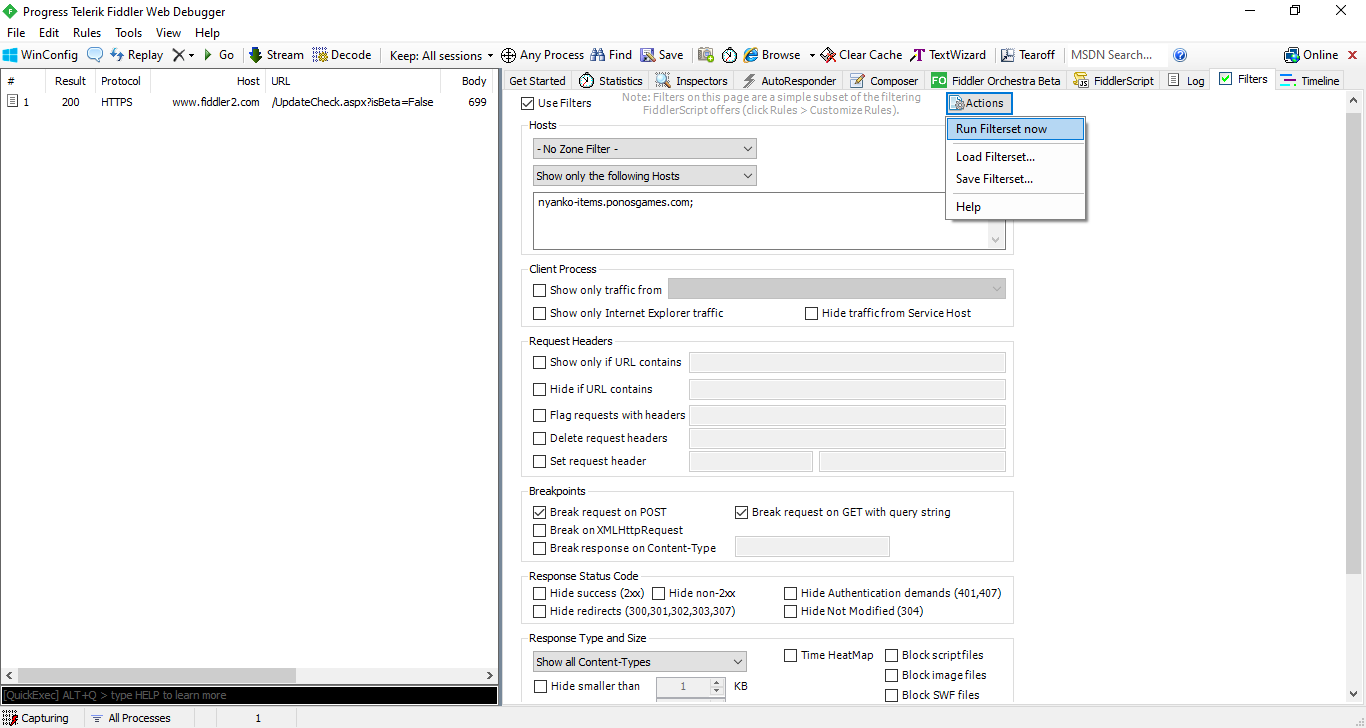The width and height of the screenshot is (1366, 728).
Task: Open the blue help question icon
Action: coord(1180,55)
